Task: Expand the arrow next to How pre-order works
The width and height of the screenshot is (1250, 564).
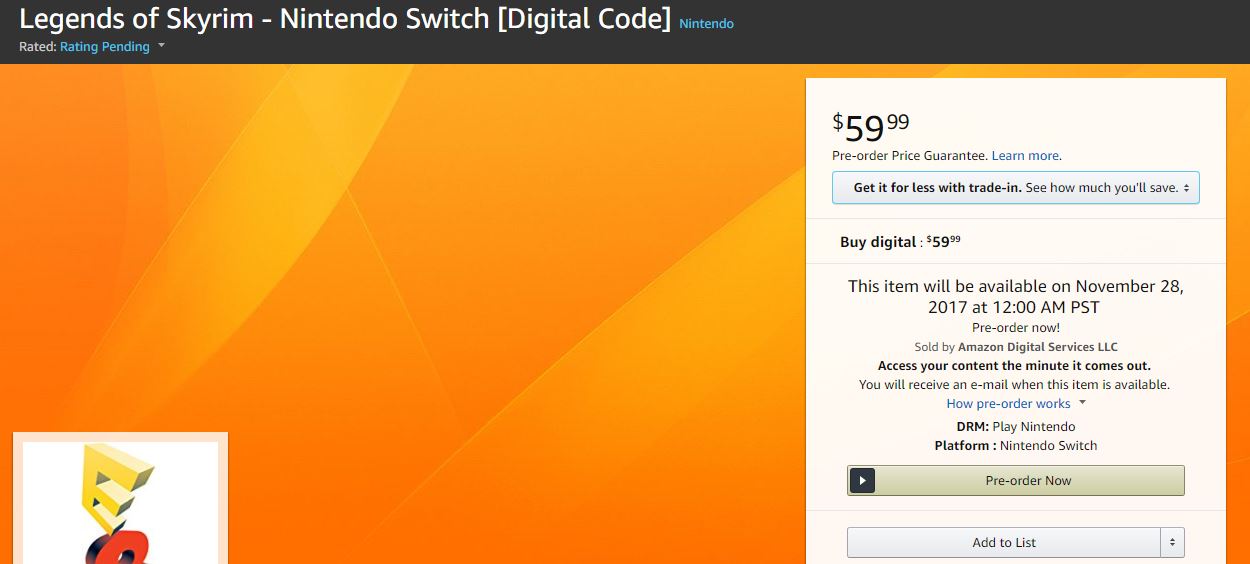Action: coord(1082,403)
